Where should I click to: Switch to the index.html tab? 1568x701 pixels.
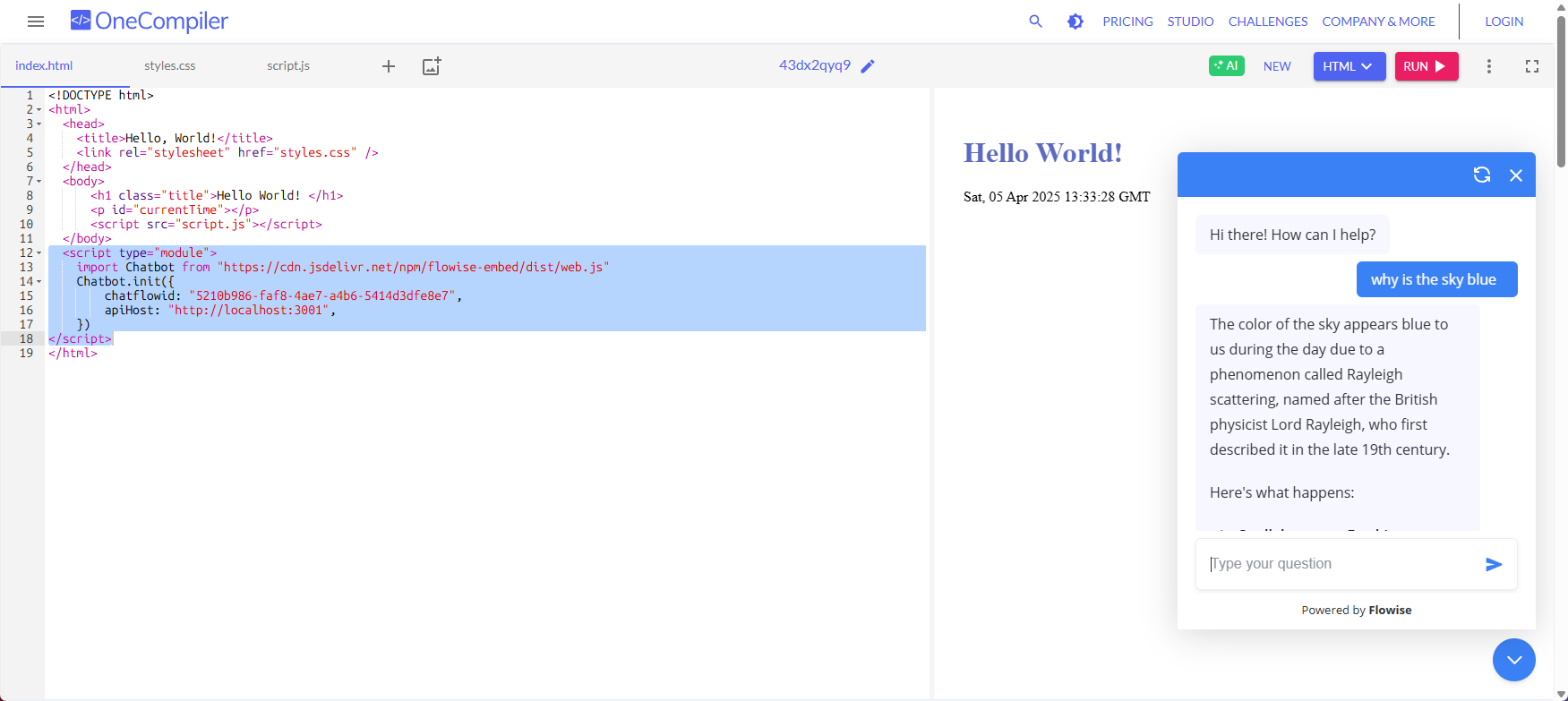pos(44,65)
